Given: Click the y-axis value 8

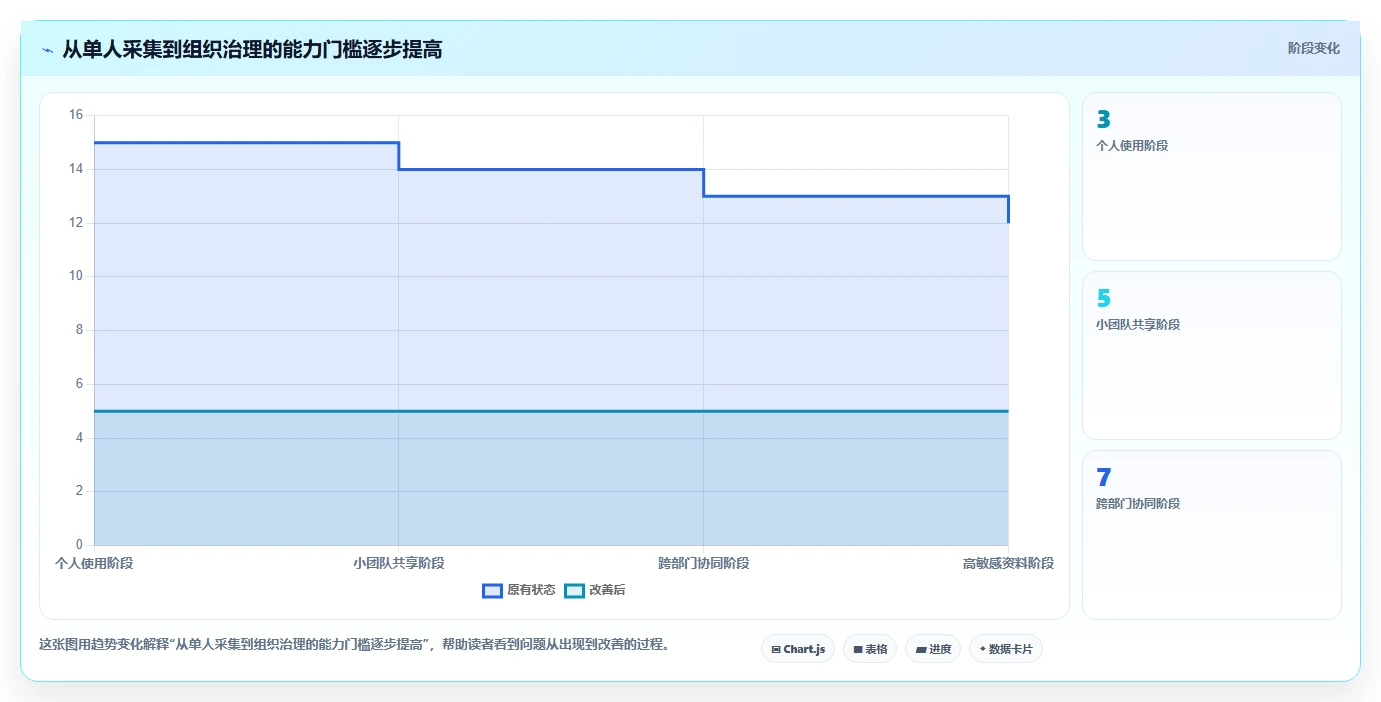Looking at the screenshot, I should tap(80, 330).
